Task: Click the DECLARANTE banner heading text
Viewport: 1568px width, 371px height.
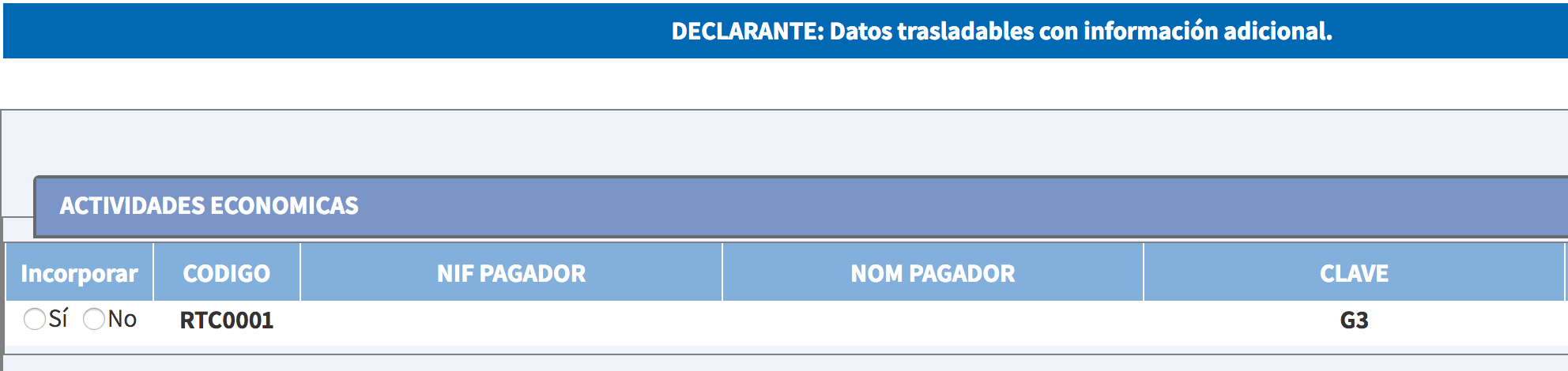Action: 1001,31
